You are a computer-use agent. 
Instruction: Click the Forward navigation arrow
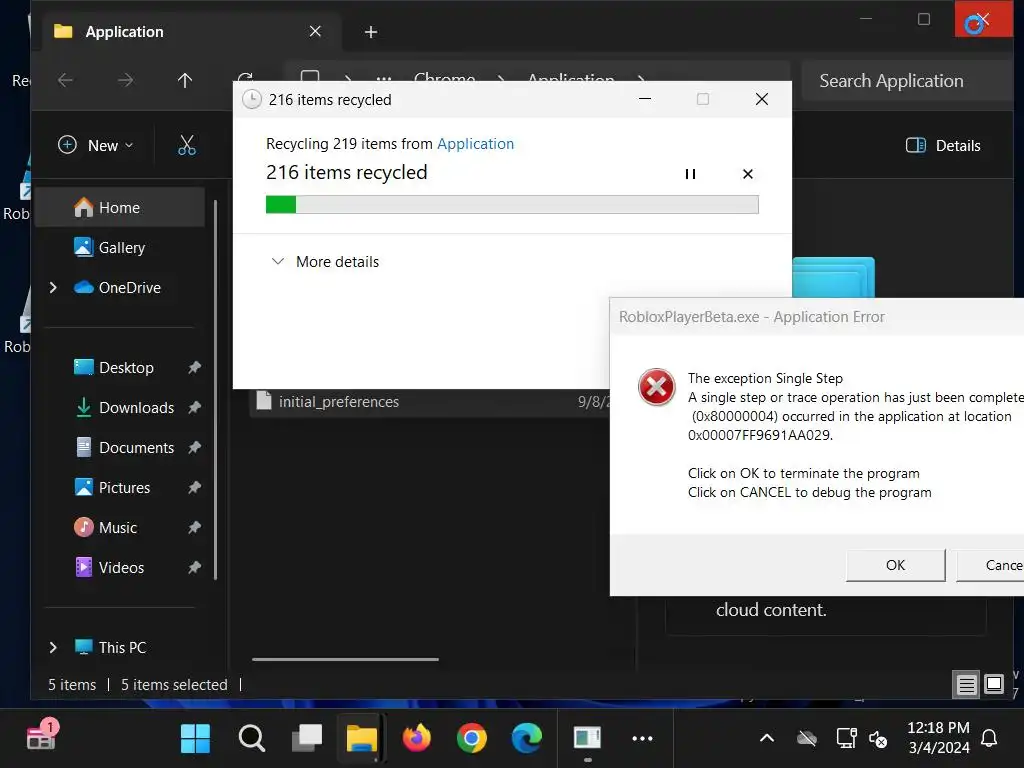tap(125, 80)
